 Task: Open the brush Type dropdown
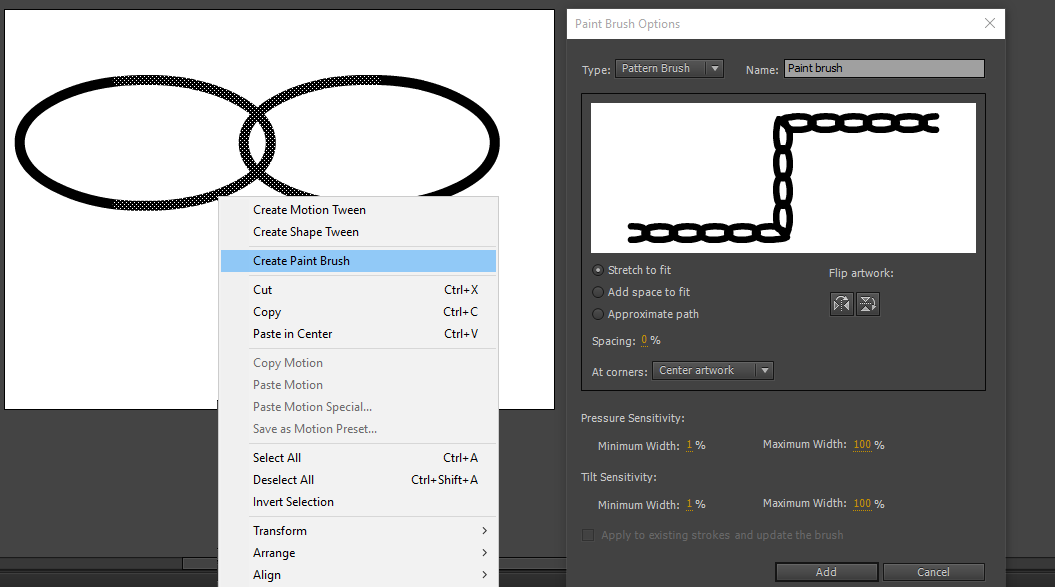click(669, 68)
